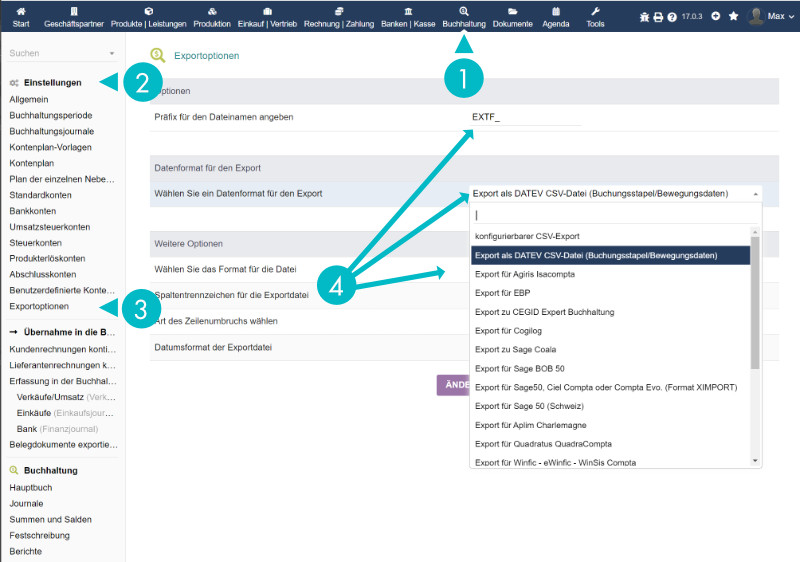Open Banken | Kasse module
Screen dimensions: 800x562
(408, 17)
